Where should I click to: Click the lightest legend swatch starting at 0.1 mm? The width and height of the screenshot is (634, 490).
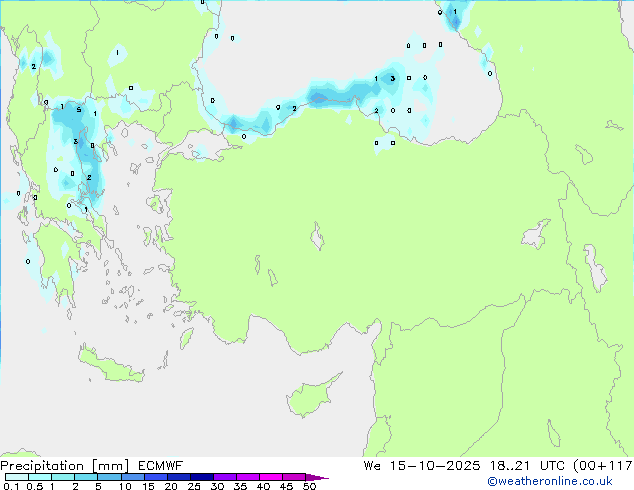[x=17, y=477]
